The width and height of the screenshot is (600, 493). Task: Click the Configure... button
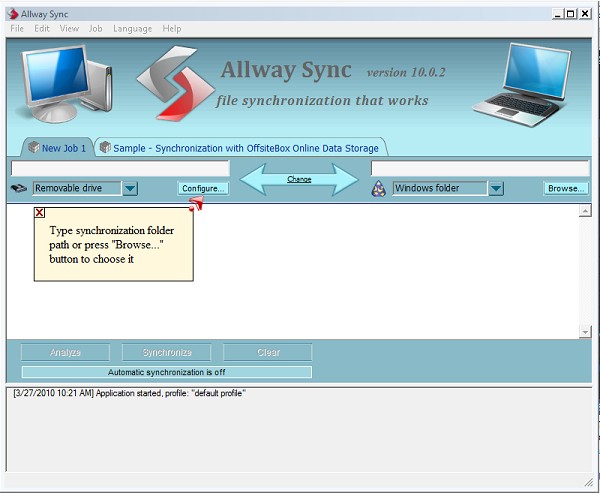coord(203,188)
